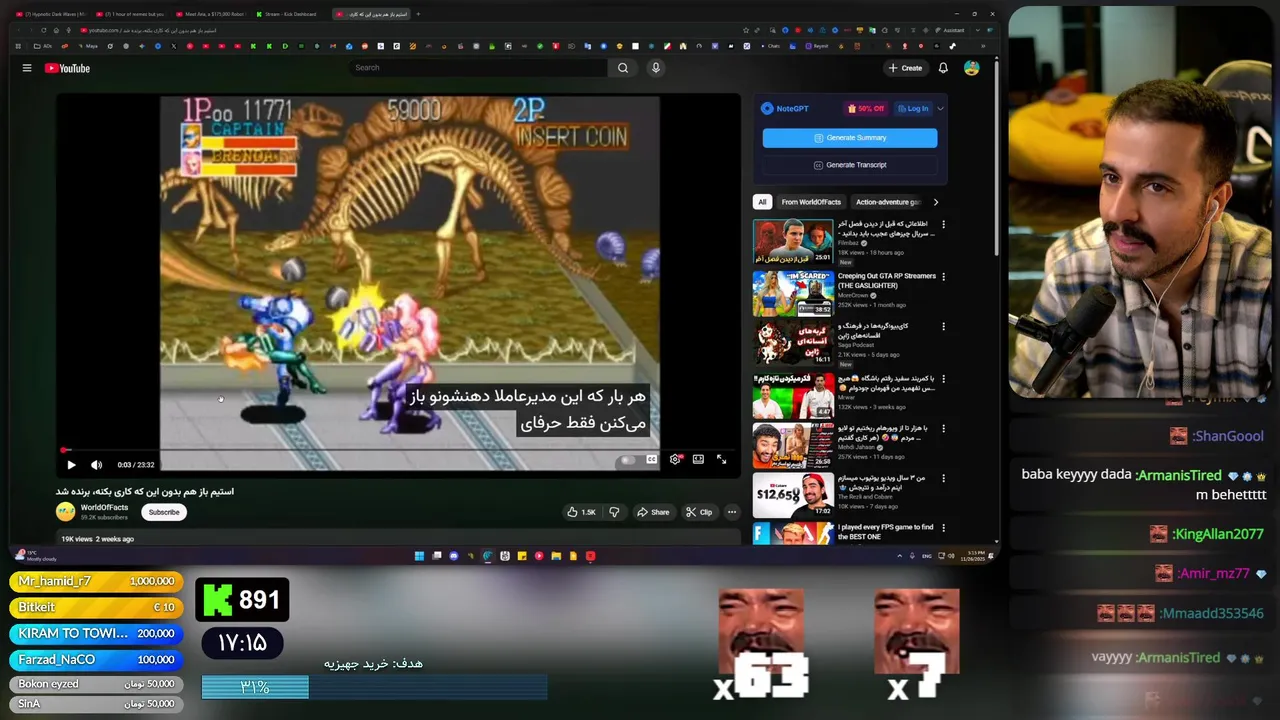Open the WorldOfFacts channel name link

pyautogui.click(x=104, y=508)
